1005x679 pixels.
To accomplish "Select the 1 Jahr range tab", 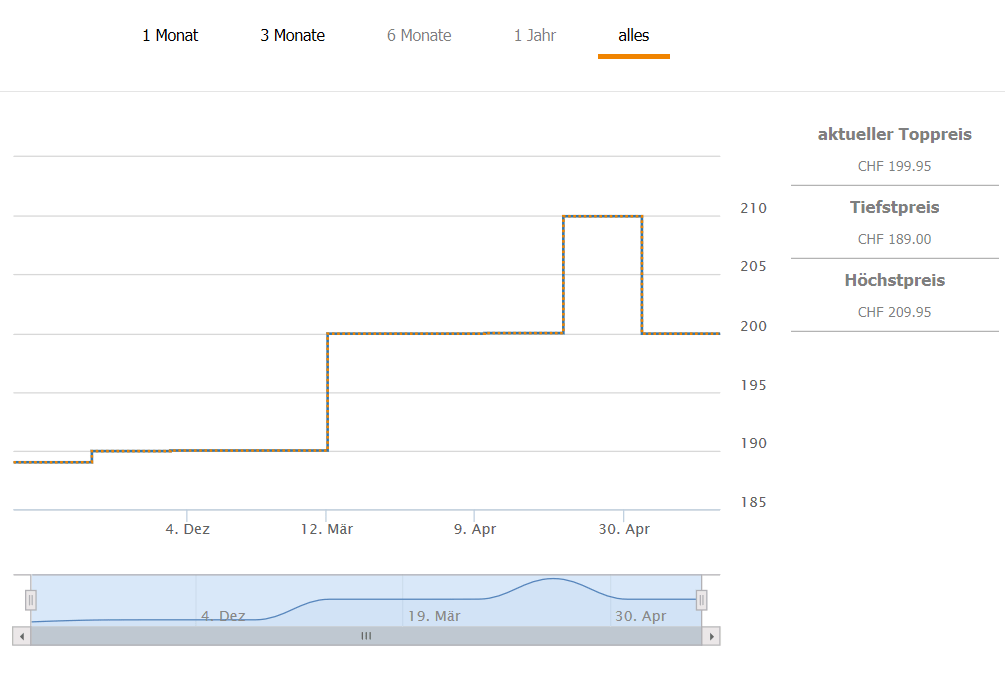I will [x=535, y=36].
